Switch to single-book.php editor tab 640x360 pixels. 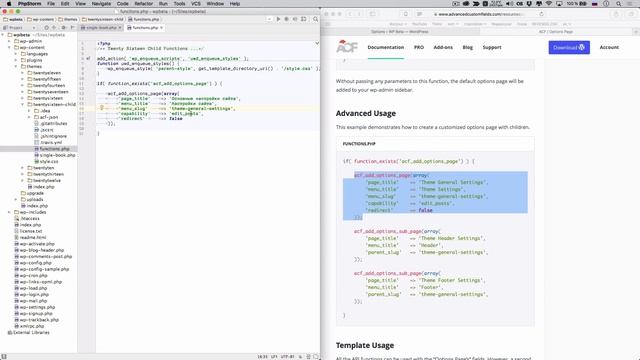point(100,28)
